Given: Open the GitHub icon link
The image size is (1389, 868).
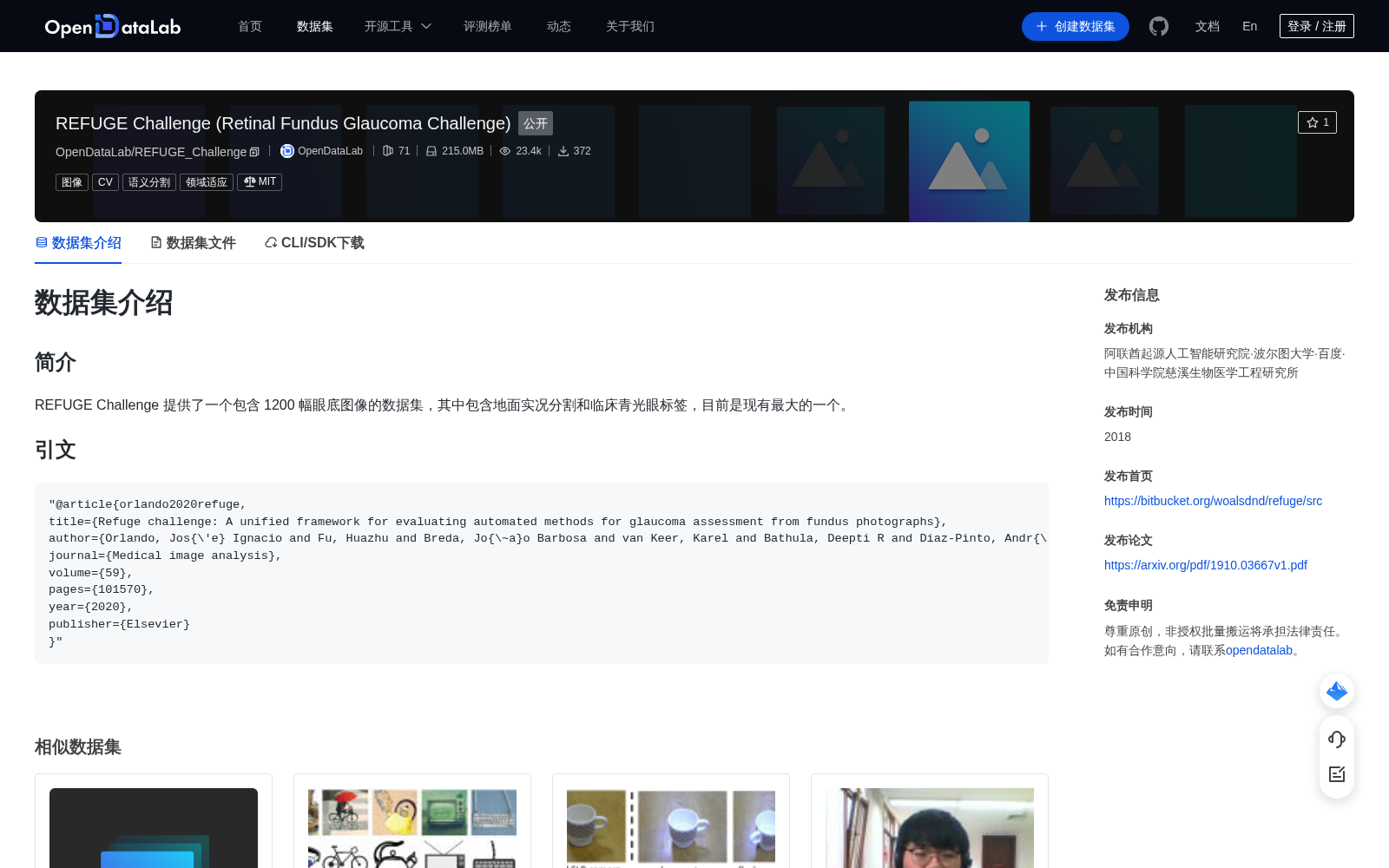Looking at the screenshot, I should 1159,26.
